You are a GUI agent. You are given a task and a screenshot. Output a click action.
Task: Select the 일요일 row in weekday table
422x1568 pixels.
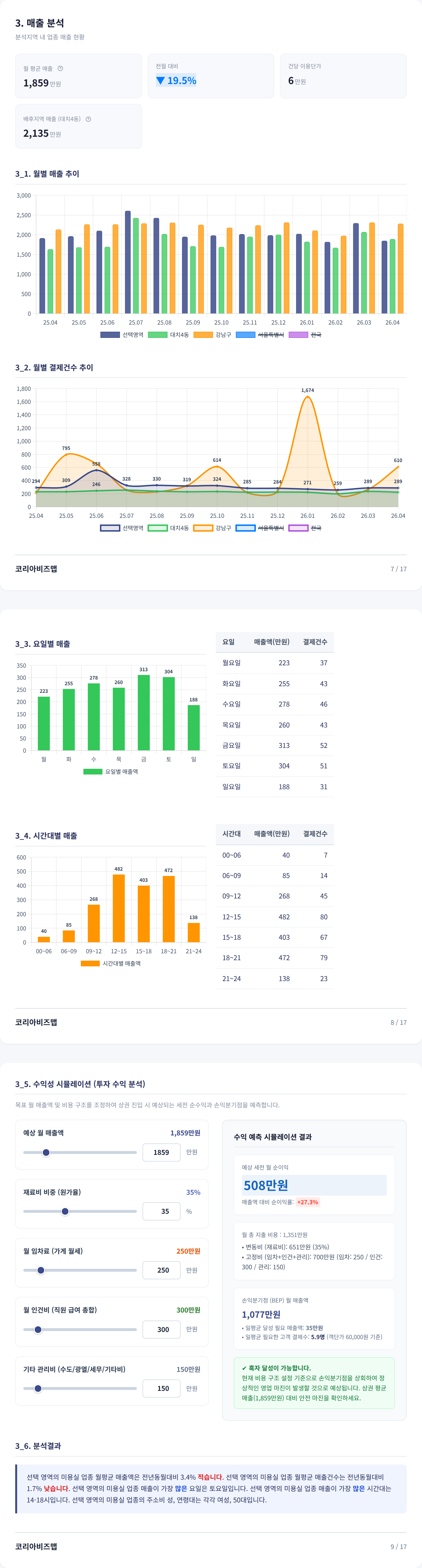[275, 787]
